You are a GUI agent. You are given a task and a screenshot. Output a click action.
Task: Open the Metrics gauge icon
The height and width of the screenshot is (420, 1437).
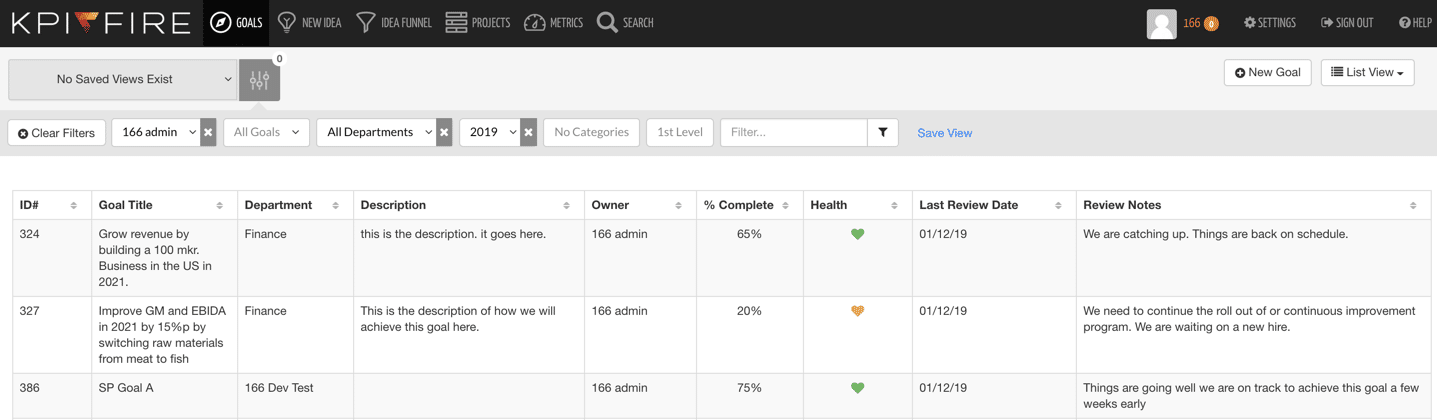(x=535, y=23)
